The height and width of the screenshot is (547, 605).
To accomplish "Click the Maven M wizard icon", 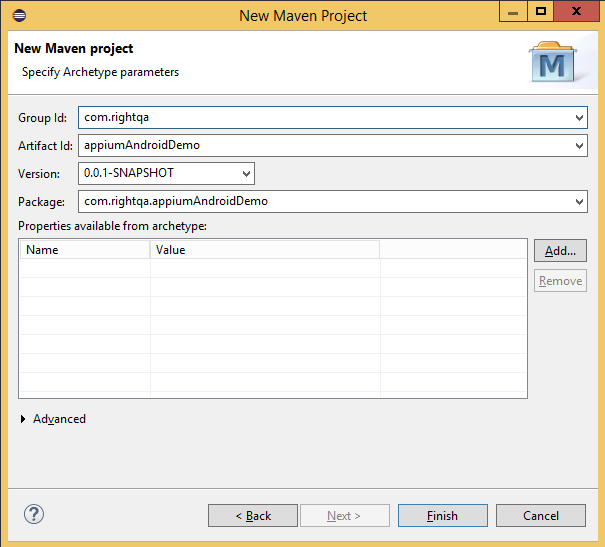I will click(x=553, y=62).
